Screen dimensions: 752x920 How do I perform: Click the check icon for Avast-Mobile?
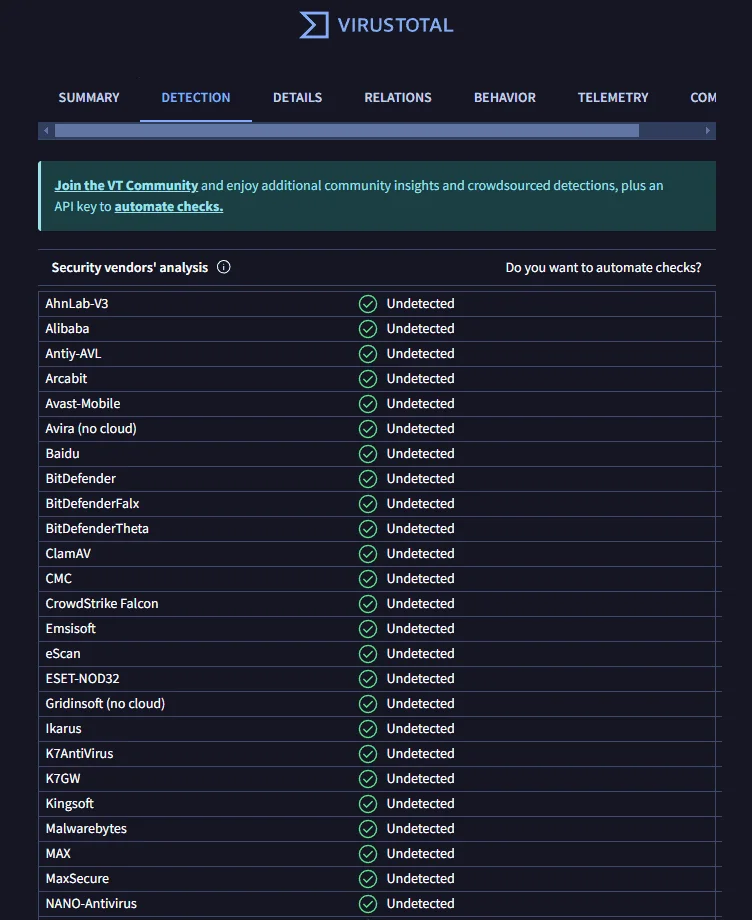(368, 404)
